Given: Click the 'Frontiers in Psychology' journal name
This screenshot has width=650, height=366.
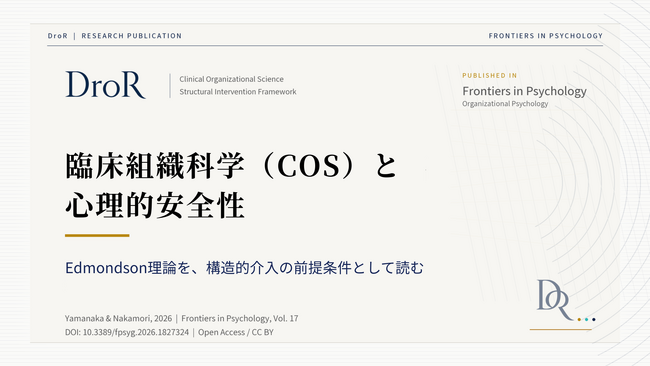Looking at the screenshot, I should (x=524, y=91).
